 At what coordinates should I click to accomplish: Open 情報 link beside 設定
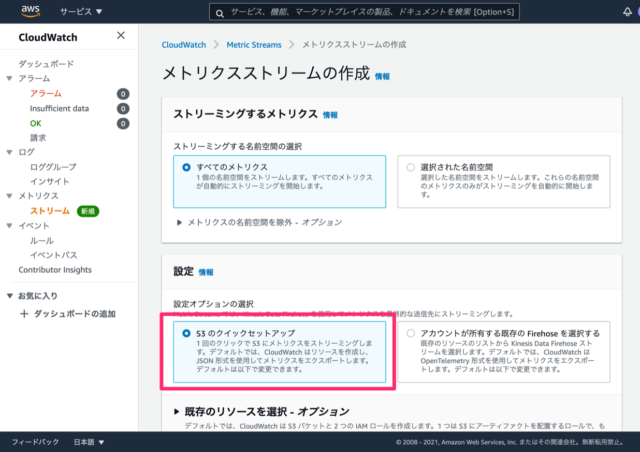(x=206, y=272)
